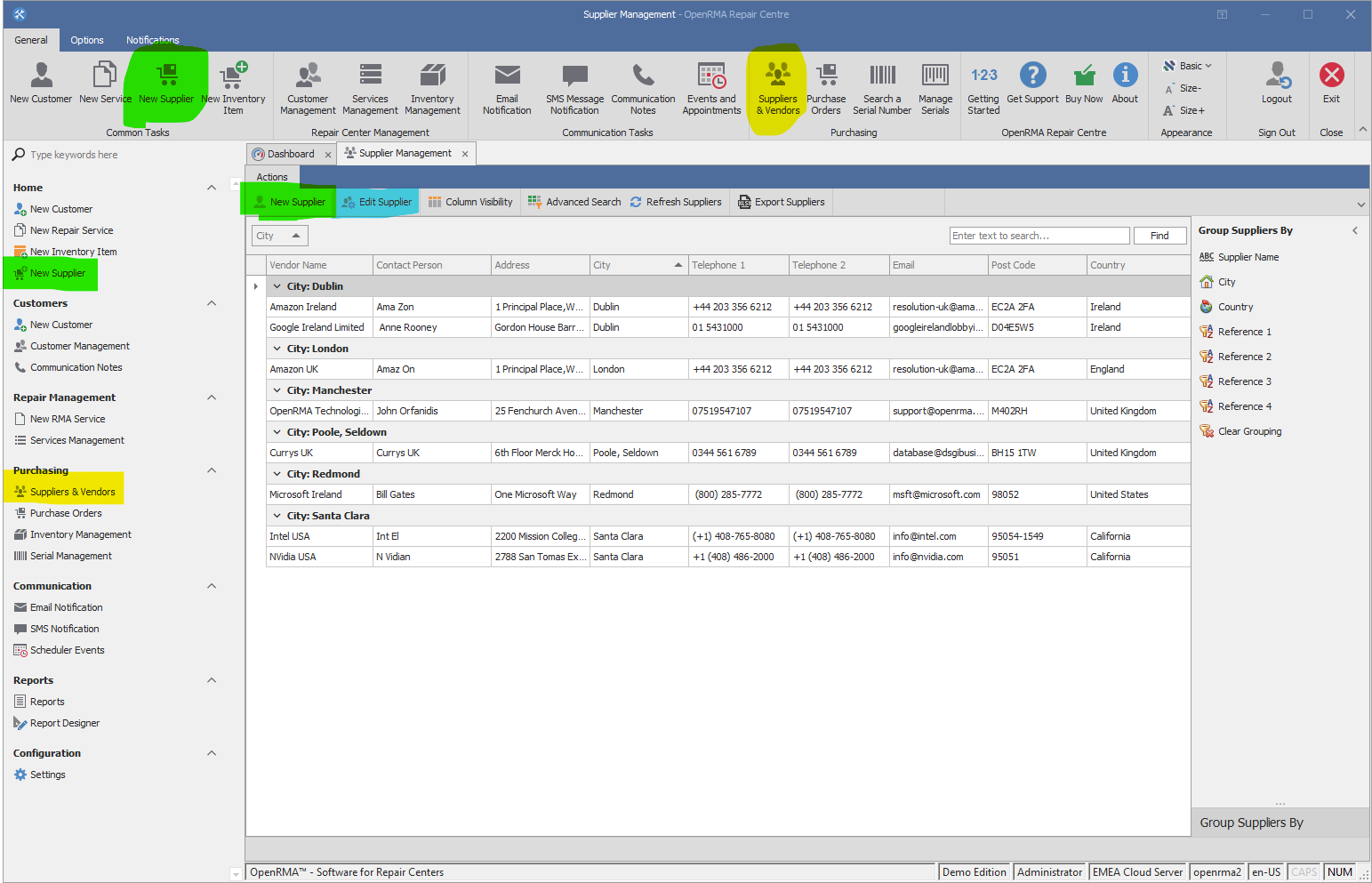Click the City grouping chip
The height and width of the screenshot is (883, 1372).
click(x=279, y=236)
